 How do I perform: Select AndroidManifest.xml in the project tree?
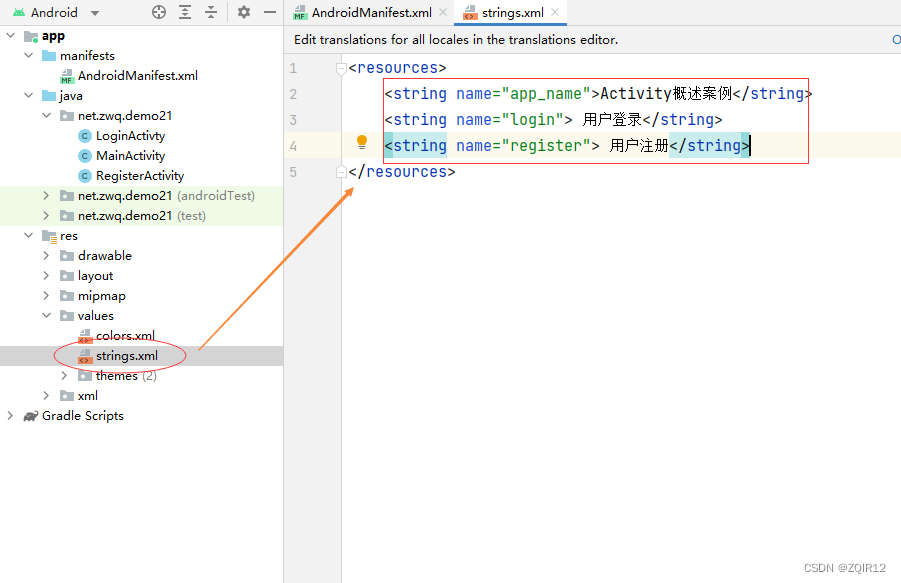tap(138, 76)
